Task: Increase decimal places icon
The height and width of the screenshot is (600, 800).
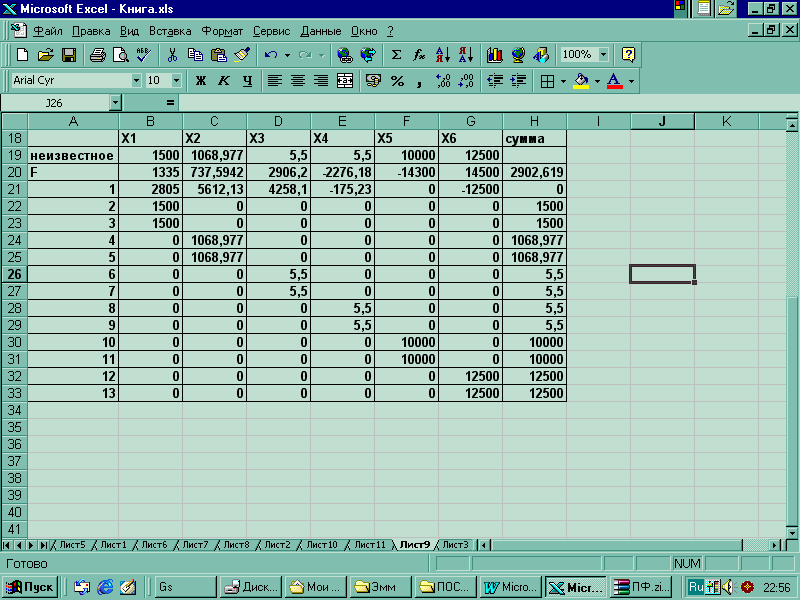Action: 443,81
